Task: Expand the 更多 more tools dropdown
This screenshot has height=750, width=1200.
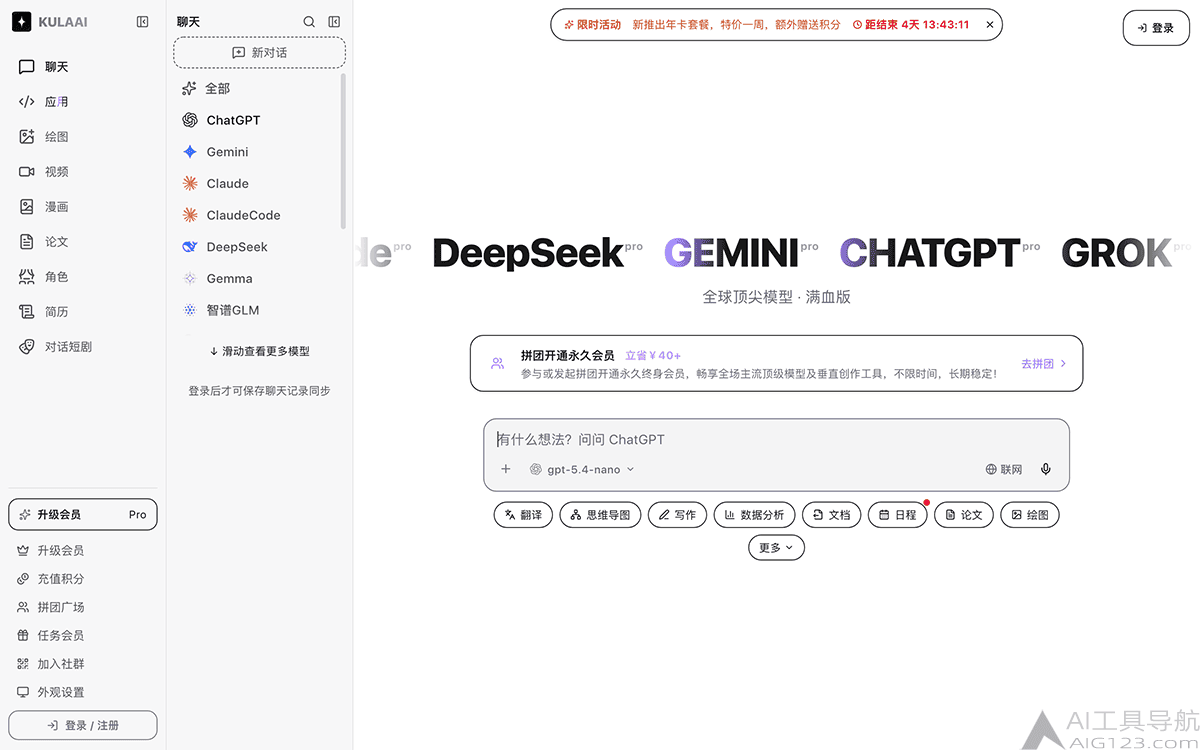Action: click(776, 547)
